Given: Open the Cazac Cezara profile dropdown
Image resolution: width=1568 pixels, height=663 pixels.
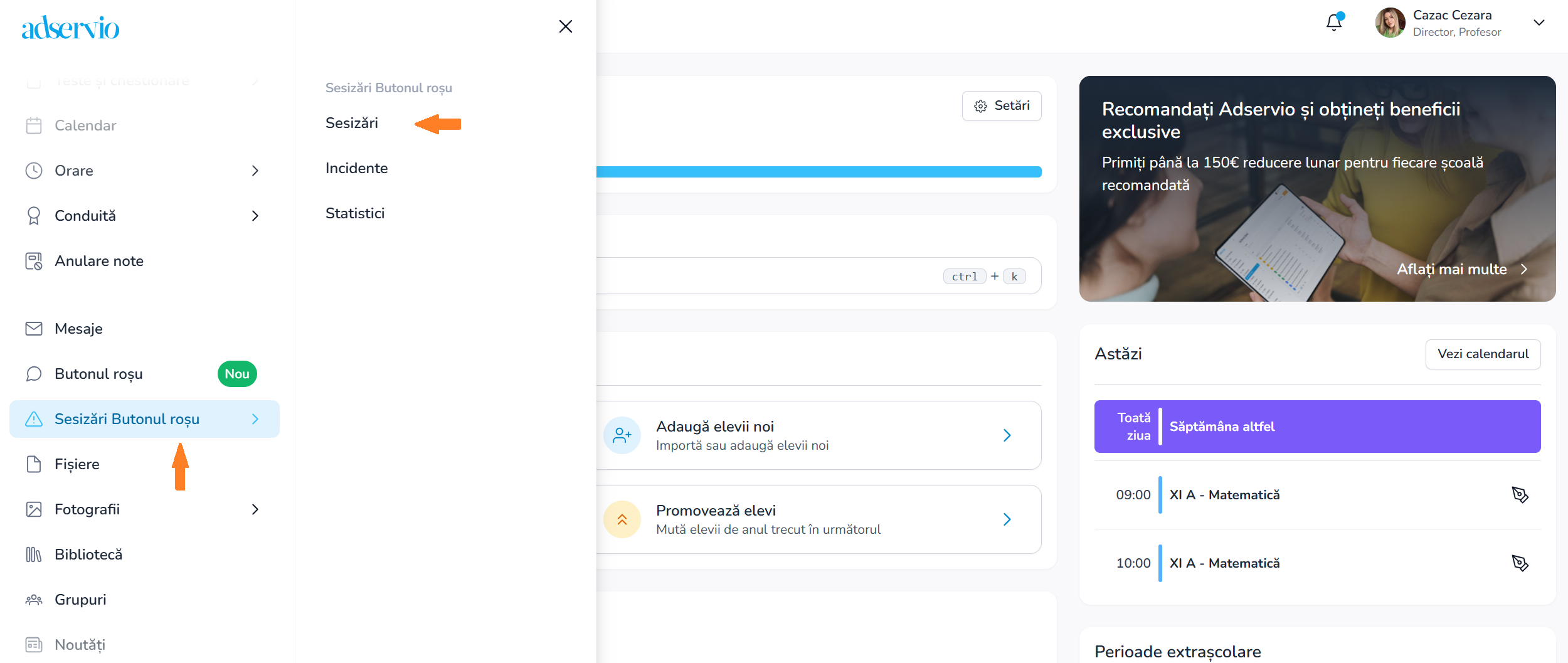Looking at the screenshot, I should click(1539, 23).
